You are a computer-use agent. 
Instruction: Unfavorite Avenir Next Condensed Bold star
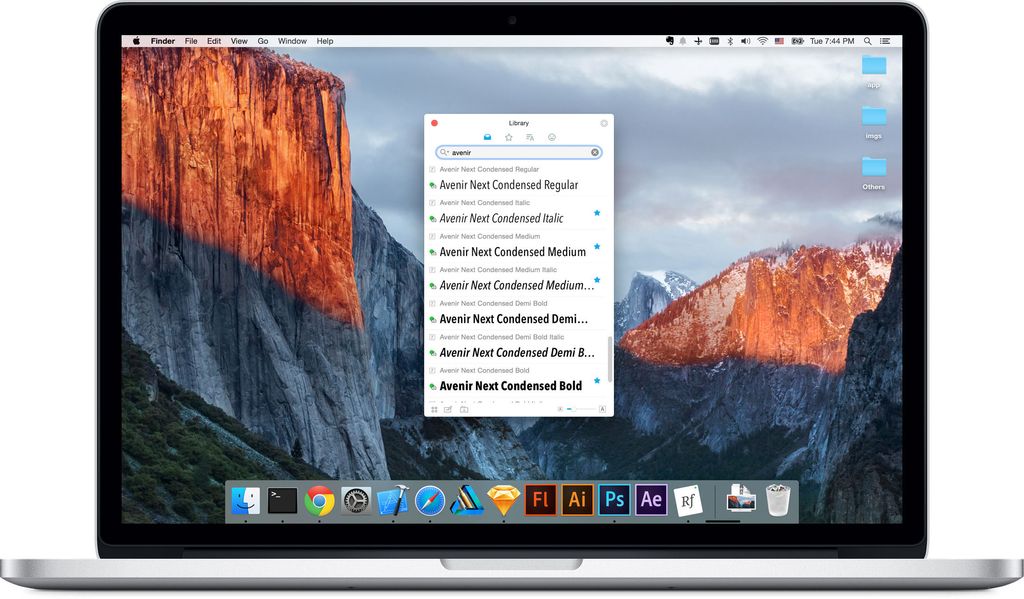597,381
